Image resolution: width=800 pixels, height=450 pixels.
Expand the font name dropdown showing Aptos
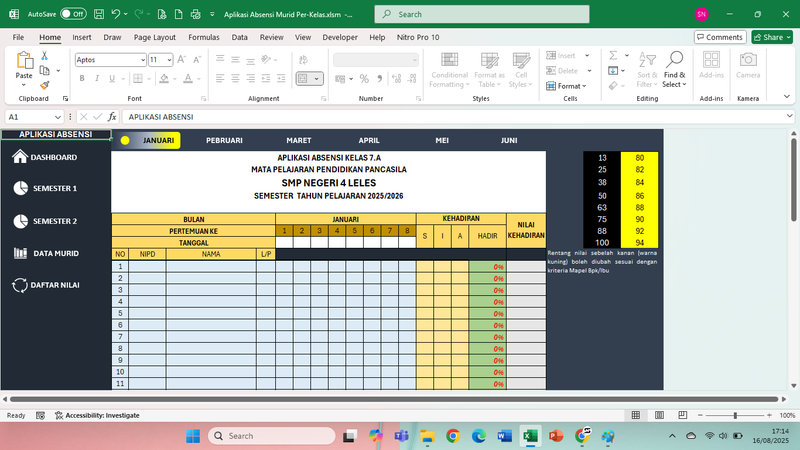click(x=141, y=60)
